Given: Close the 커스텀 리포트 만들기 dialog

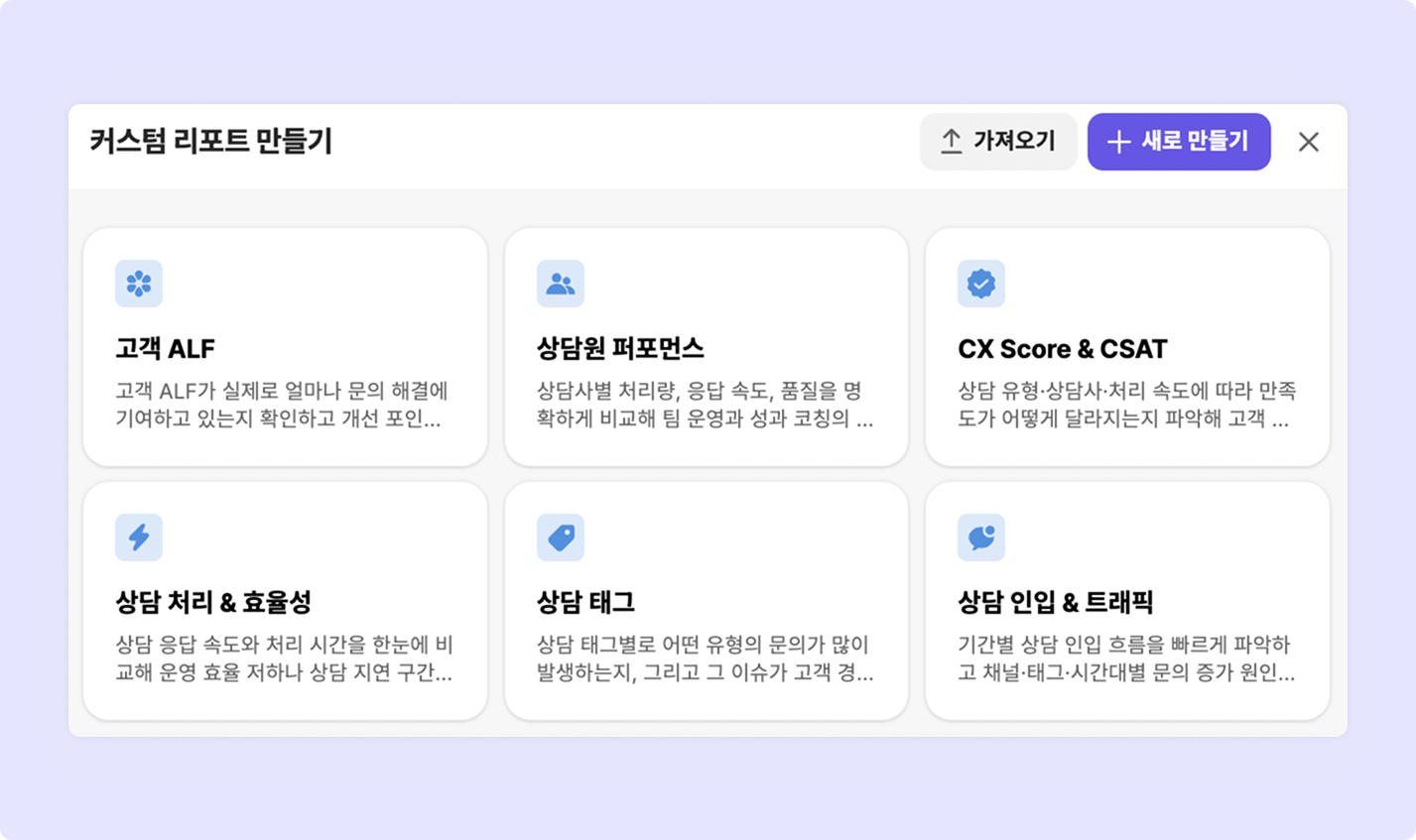Looking at the screenshot, I should coord(1309,142).
